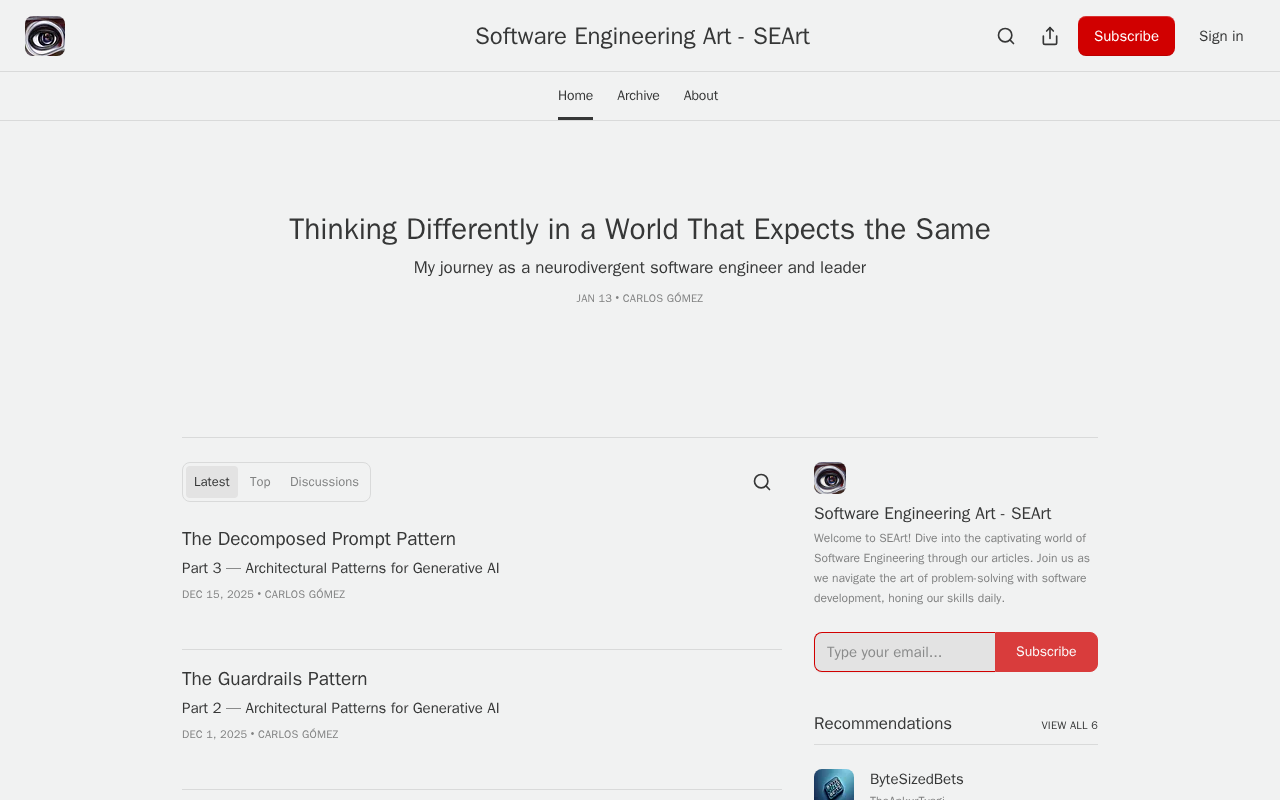The height and width of the screenshot is (800, 1280).
Task: Open The Guardrails Pattern post
Action: point(275,679)
